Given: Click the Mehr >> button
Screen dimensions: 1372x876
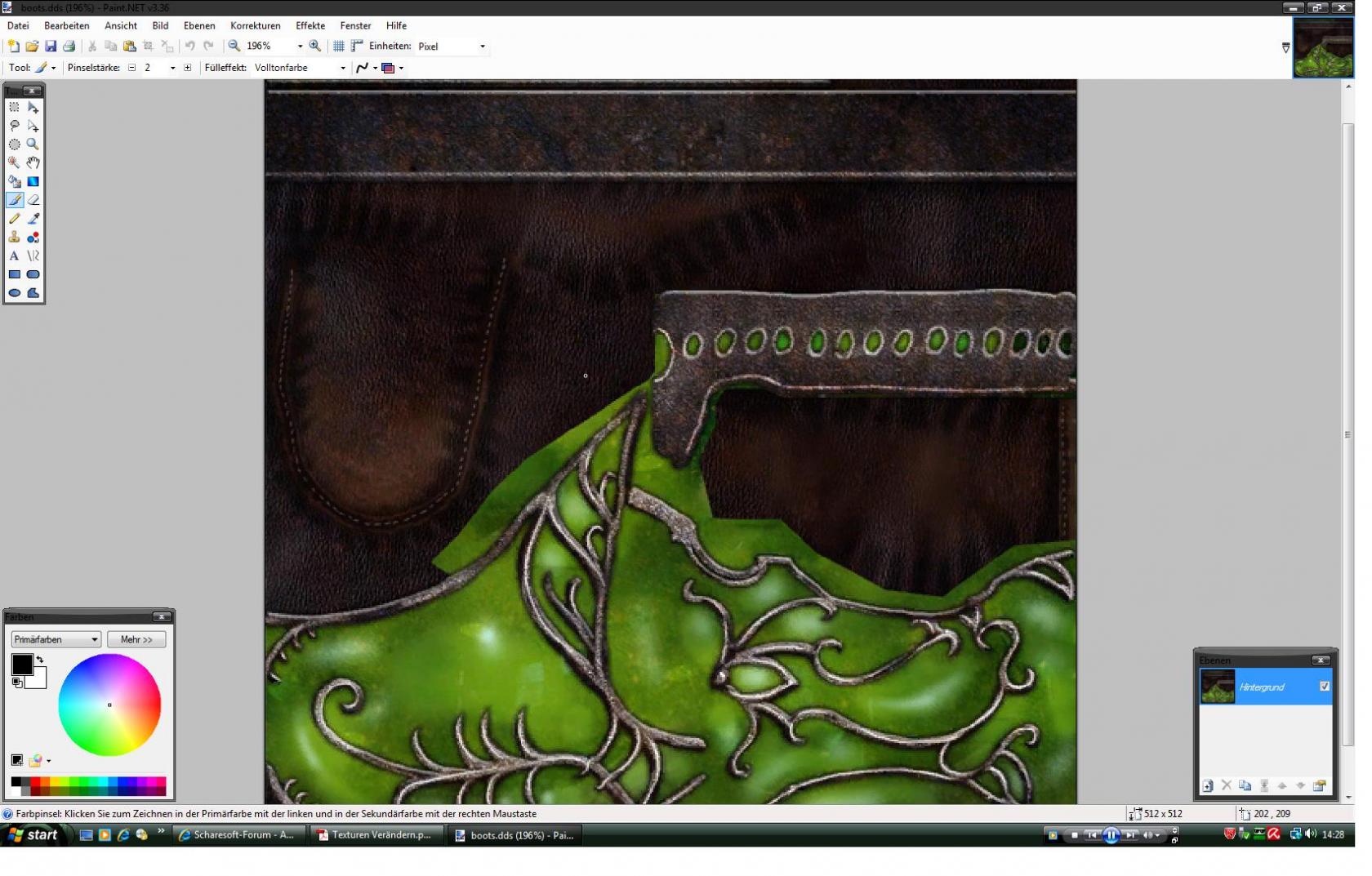Looking at the screenshot, I should pyautogui.click(x=136, y=639).
